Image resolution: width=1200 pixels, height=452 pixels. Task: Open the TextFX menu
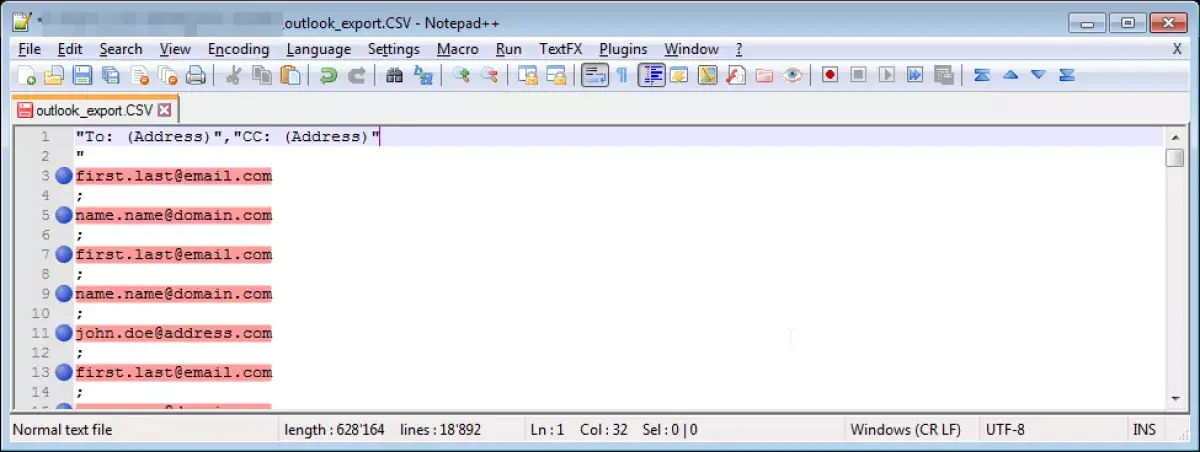tap(561, 49)
